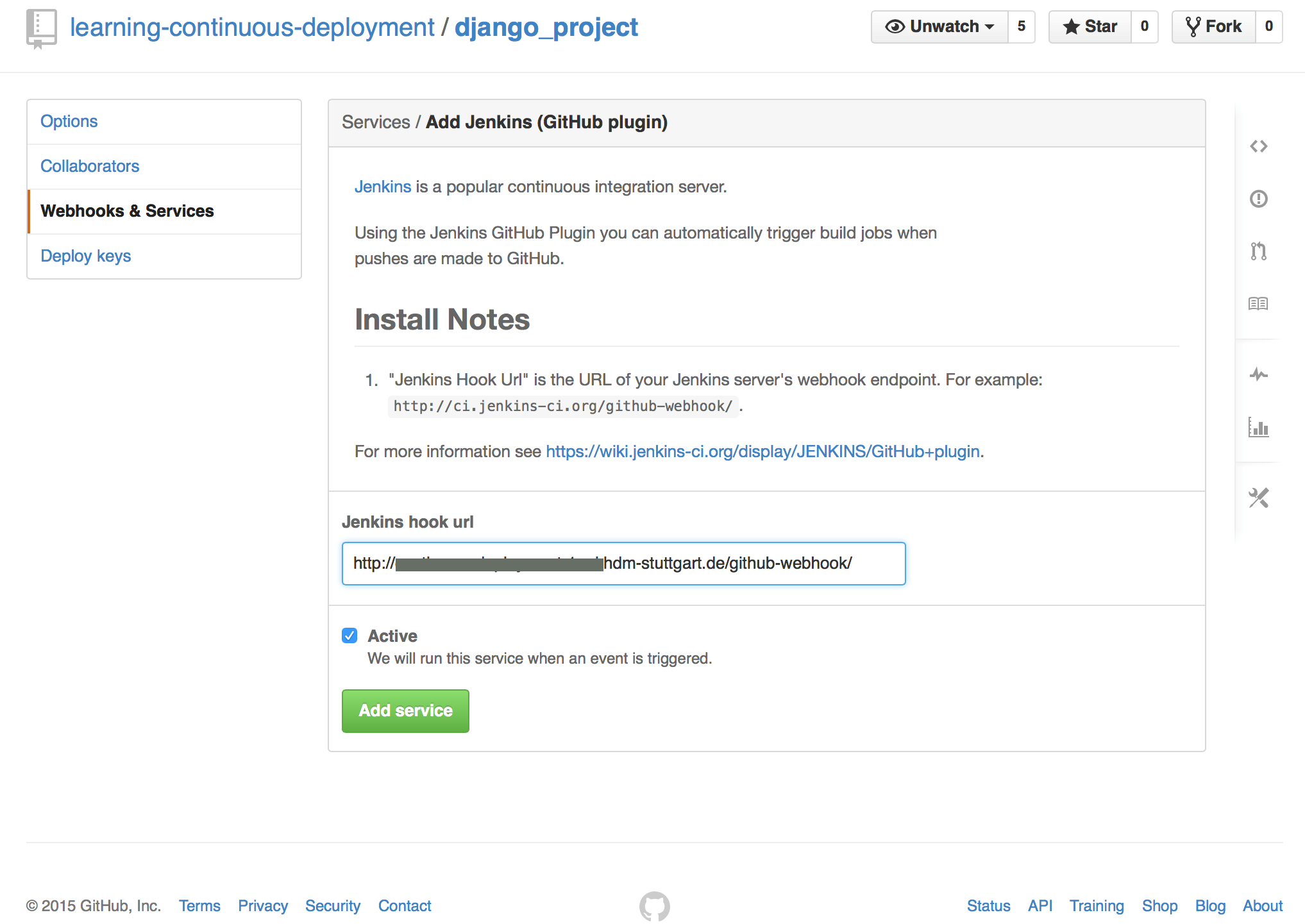This screenshot has width=1305, height=924.
Task: Open the django_project repository link
Action: click(546, 28)
